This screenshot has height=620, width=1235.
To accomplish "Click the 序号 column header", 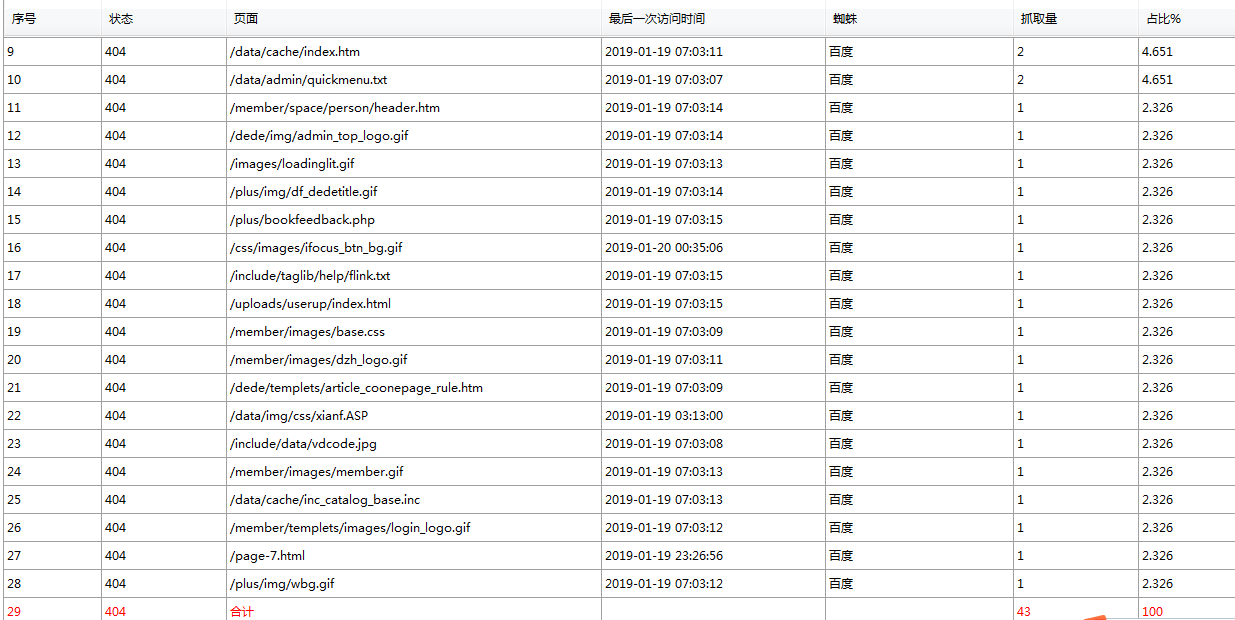I will click(x=24, y=19).
